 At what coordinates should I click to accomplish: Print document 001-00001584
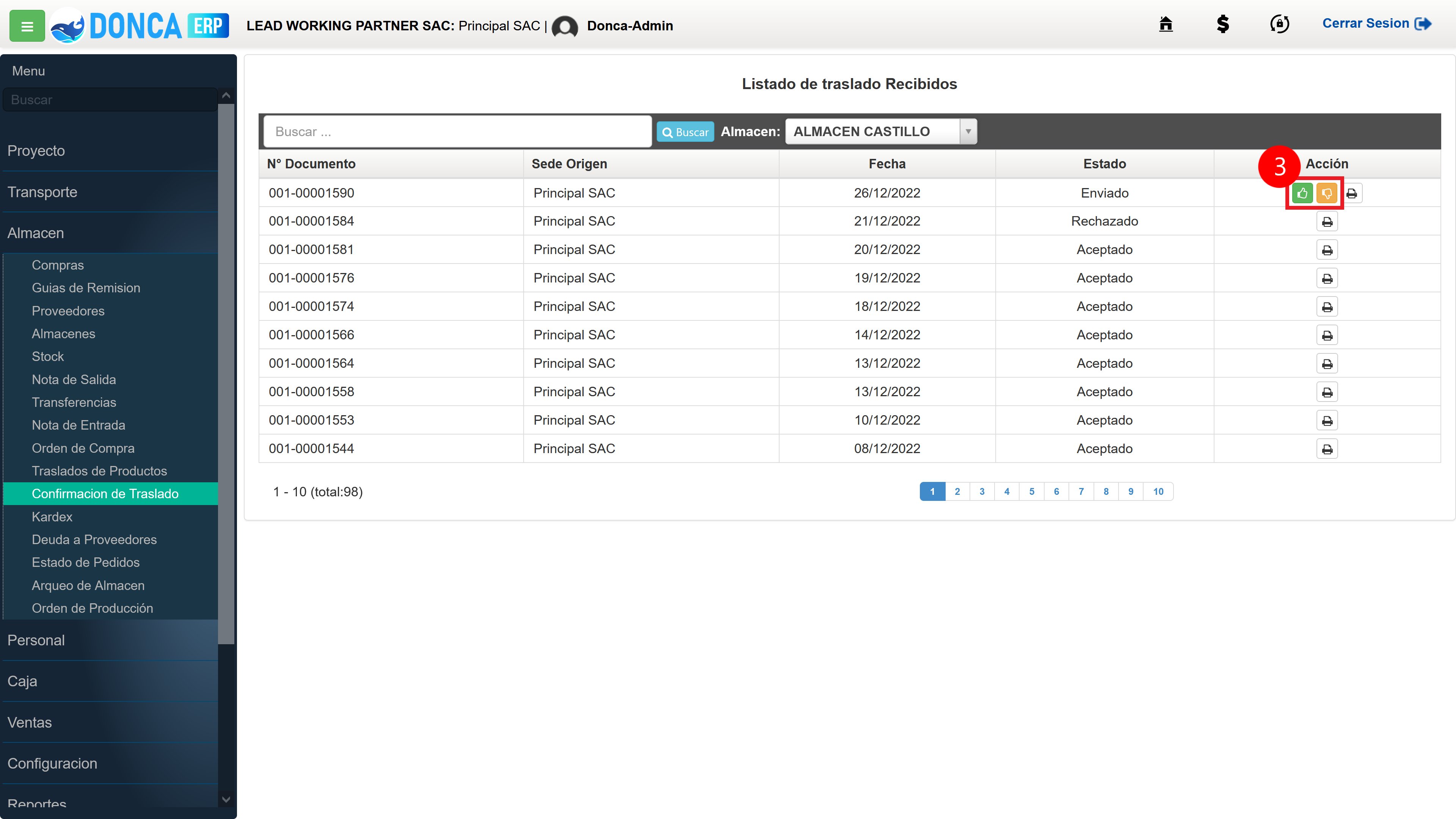(x=1327, y=221)
